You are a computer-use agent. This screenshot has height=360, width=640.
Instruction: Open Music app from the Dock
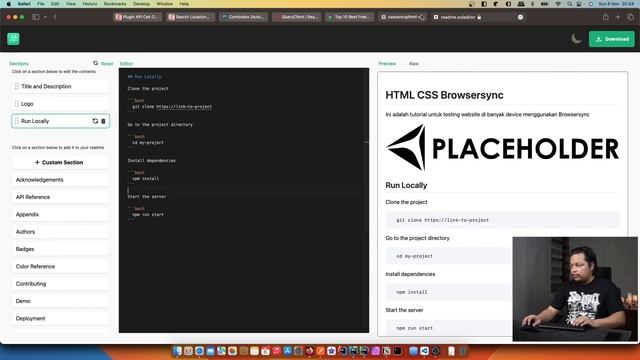click(x=276, y=351)
